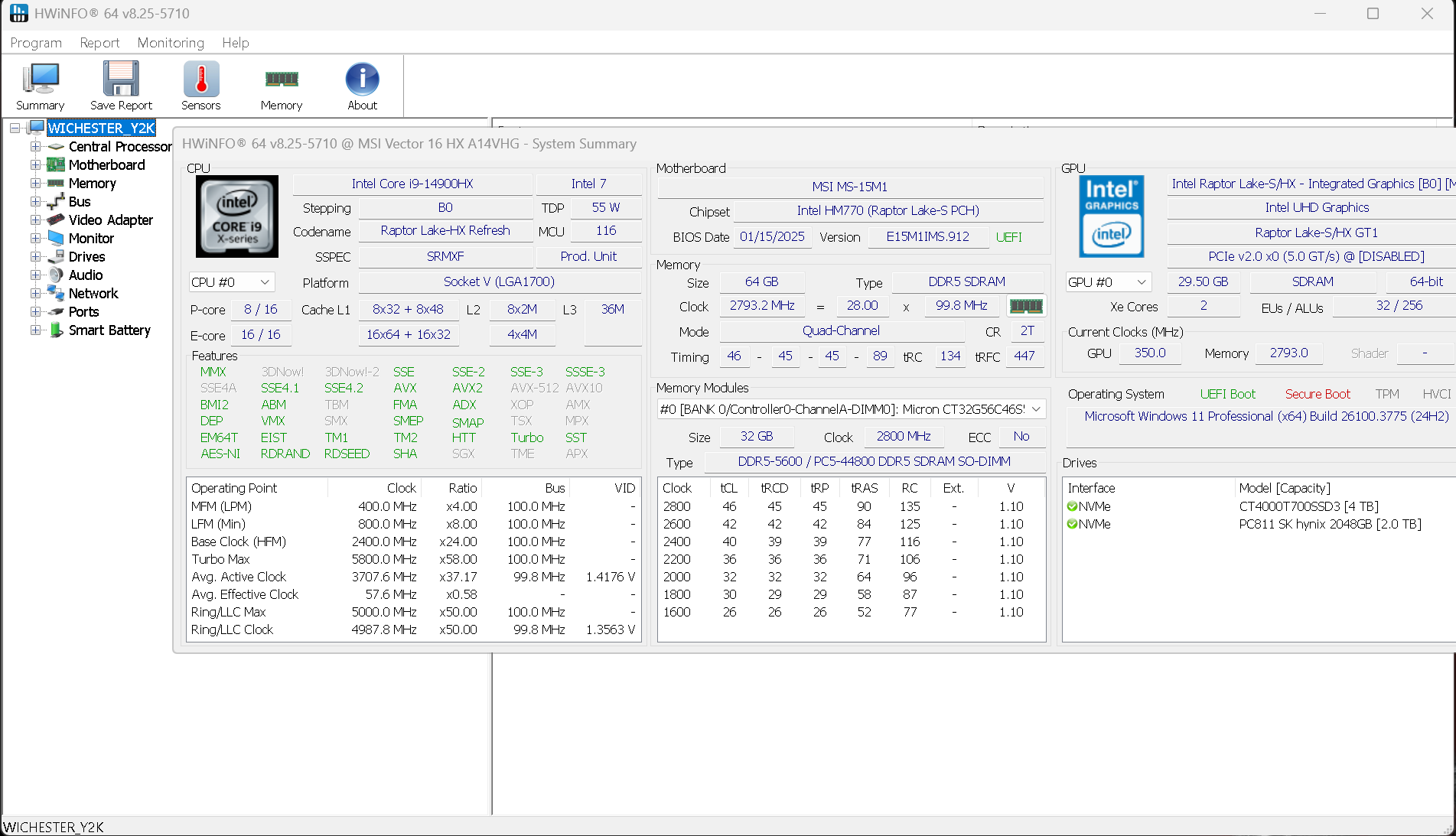The width and height of the screenshot is (1456, 836).
Task: Select the Bus tree item
Action: tap(80, 202)
